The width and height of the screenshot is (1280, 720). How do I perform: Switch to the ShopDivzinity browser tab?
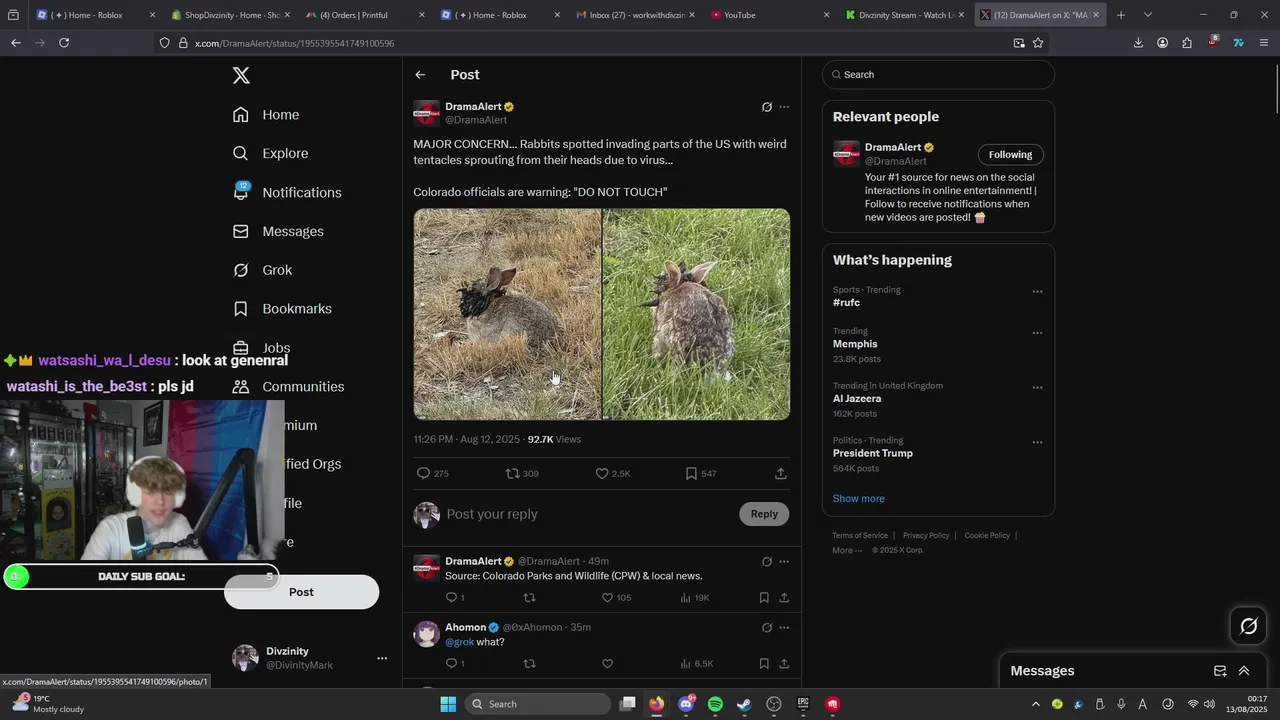tap(229, 15)
